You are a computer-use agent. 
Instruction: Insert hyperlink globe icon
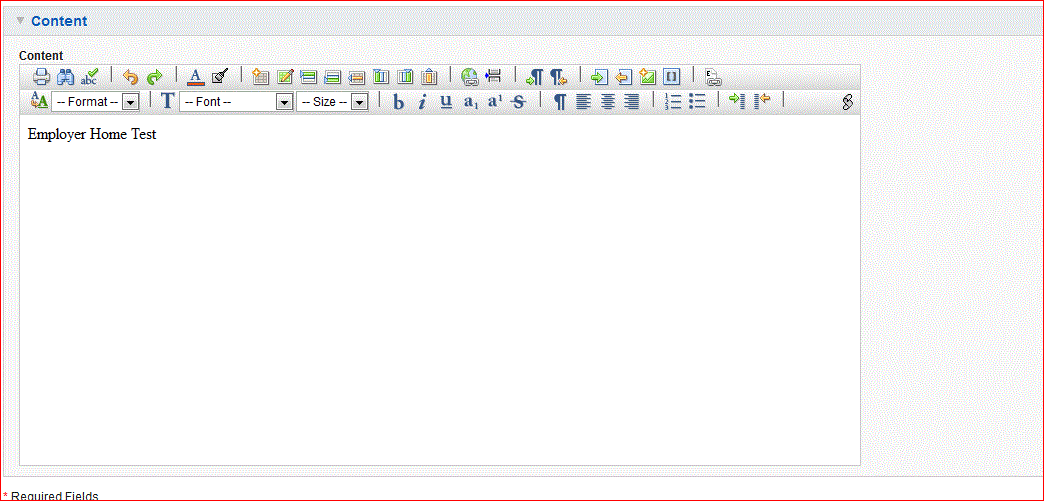(469, 77)
